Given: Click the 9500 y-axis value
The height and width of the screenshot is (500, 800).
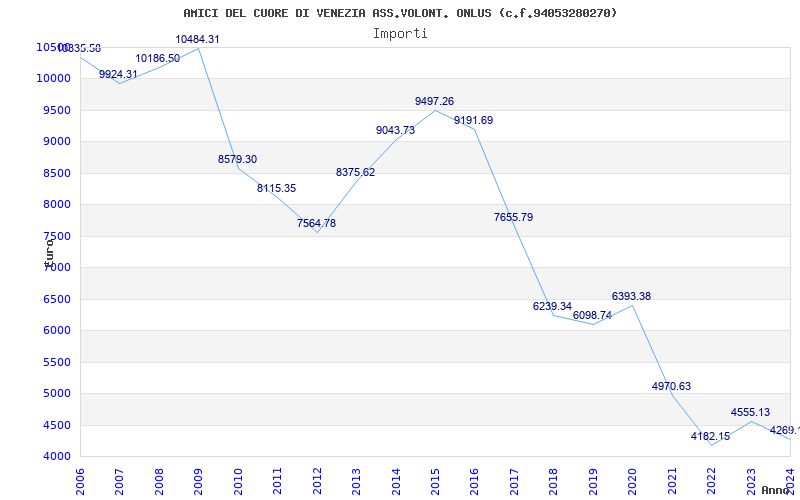Looking at the screenshot, I should [x=57, y=110].
